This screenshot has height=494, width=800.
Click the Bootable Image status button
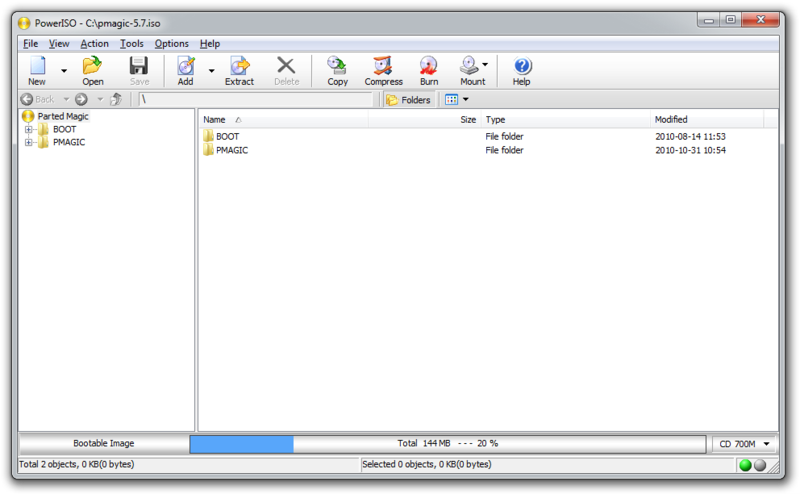point(104,443)
